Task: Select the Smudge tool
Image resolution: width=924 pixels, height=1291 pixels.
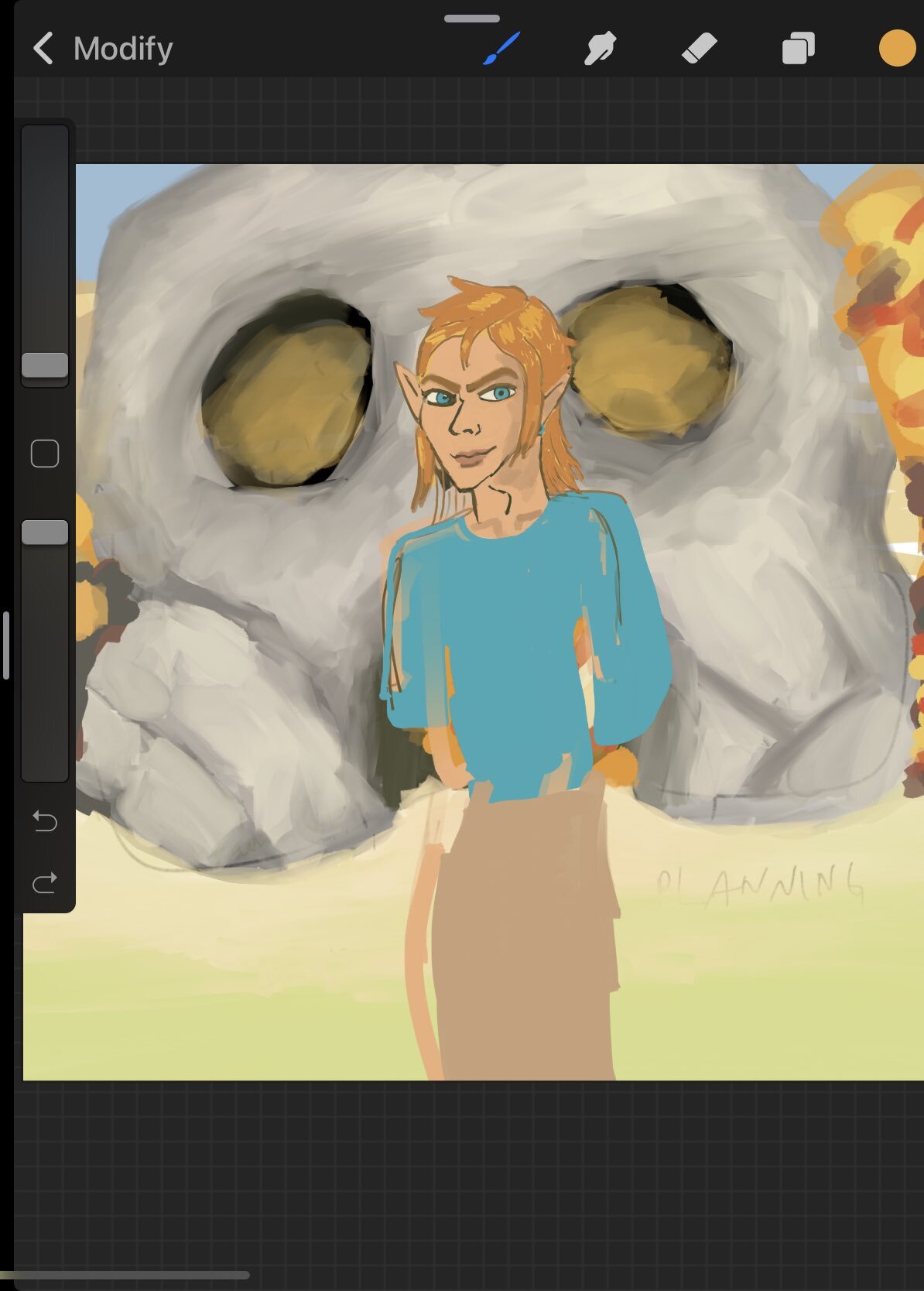Action: click(600, 49)
